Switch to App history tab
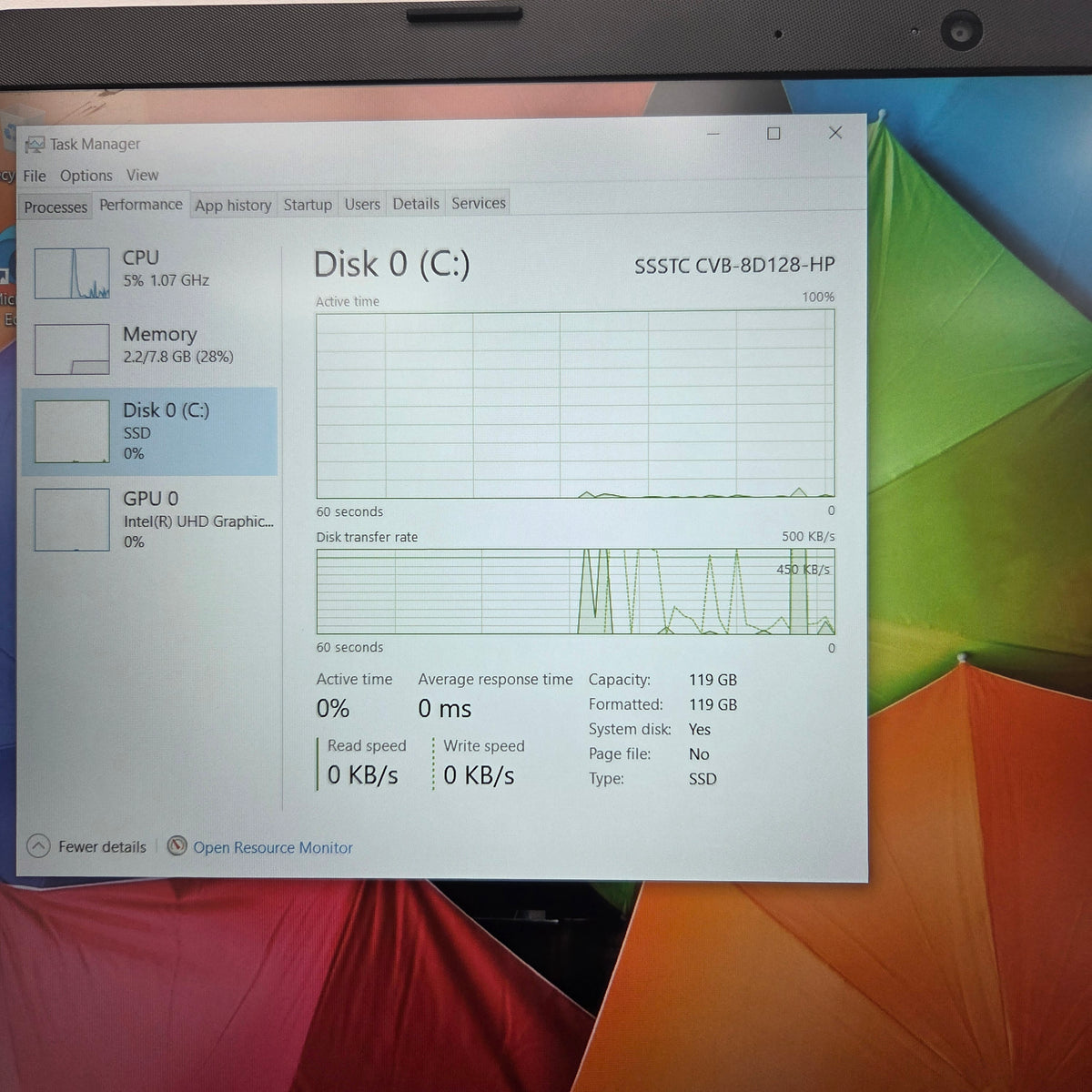The image size is (1092, 1092). (233, 205)
